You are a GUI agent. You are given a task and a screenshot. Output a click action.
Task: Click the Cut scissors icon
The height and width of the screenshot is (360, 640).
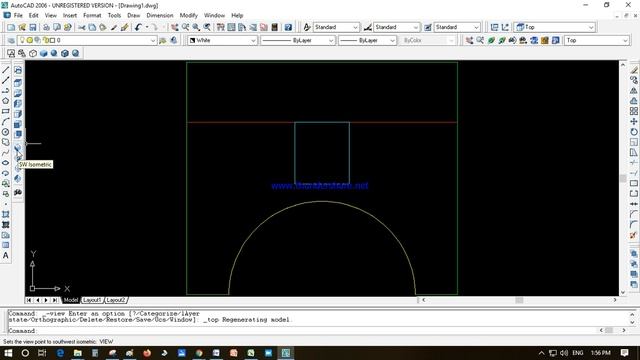tap(82, 27)
